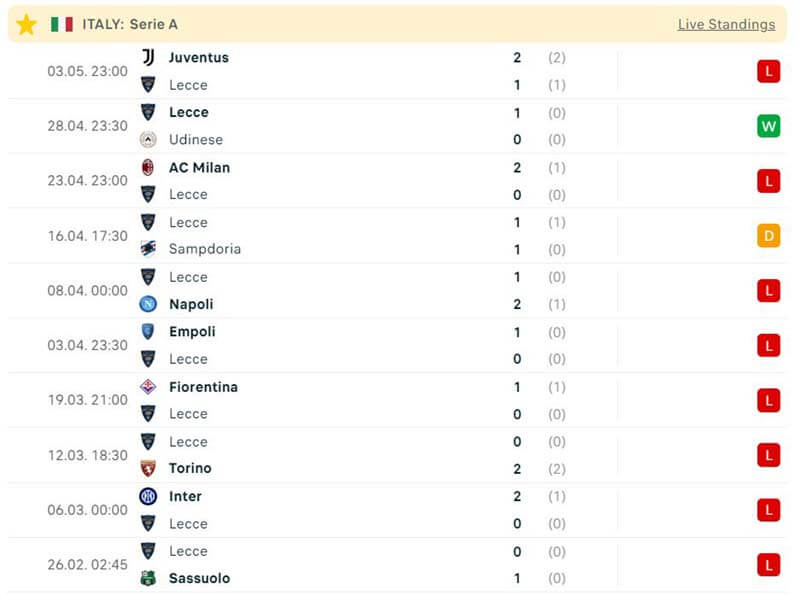
Task: Click the yellow favorite star icon
Action: point(26,24)
